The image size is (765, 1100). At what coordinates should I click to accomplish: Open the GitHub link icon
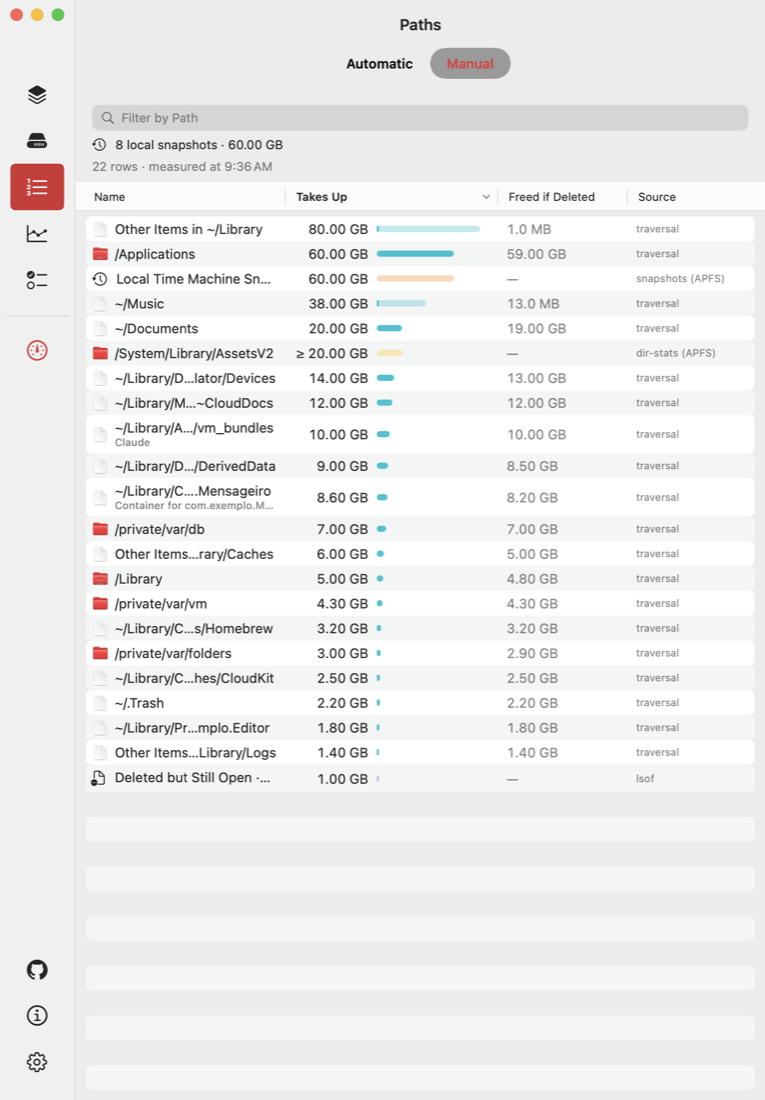click(37, 970)
